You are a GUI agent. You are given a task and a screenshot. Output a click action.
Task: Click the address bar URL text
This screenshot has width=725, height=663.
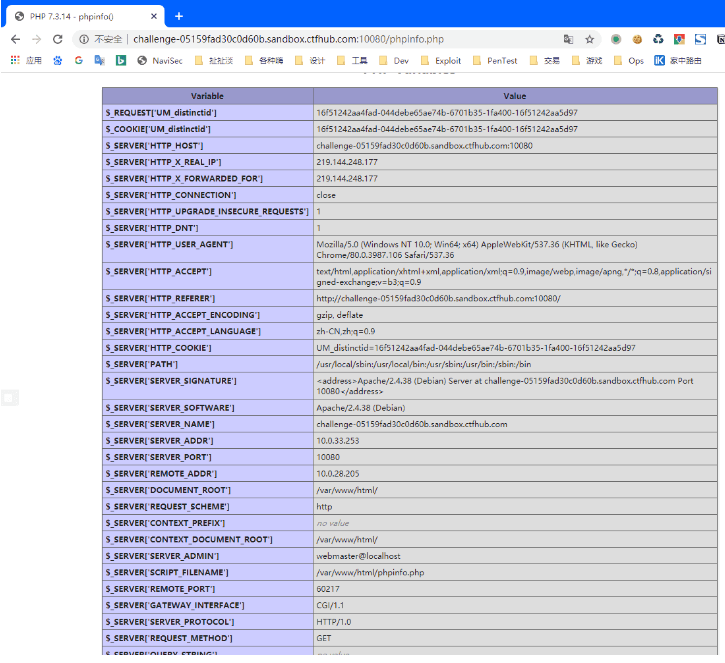pyautogui.click(x=289, y=39)
